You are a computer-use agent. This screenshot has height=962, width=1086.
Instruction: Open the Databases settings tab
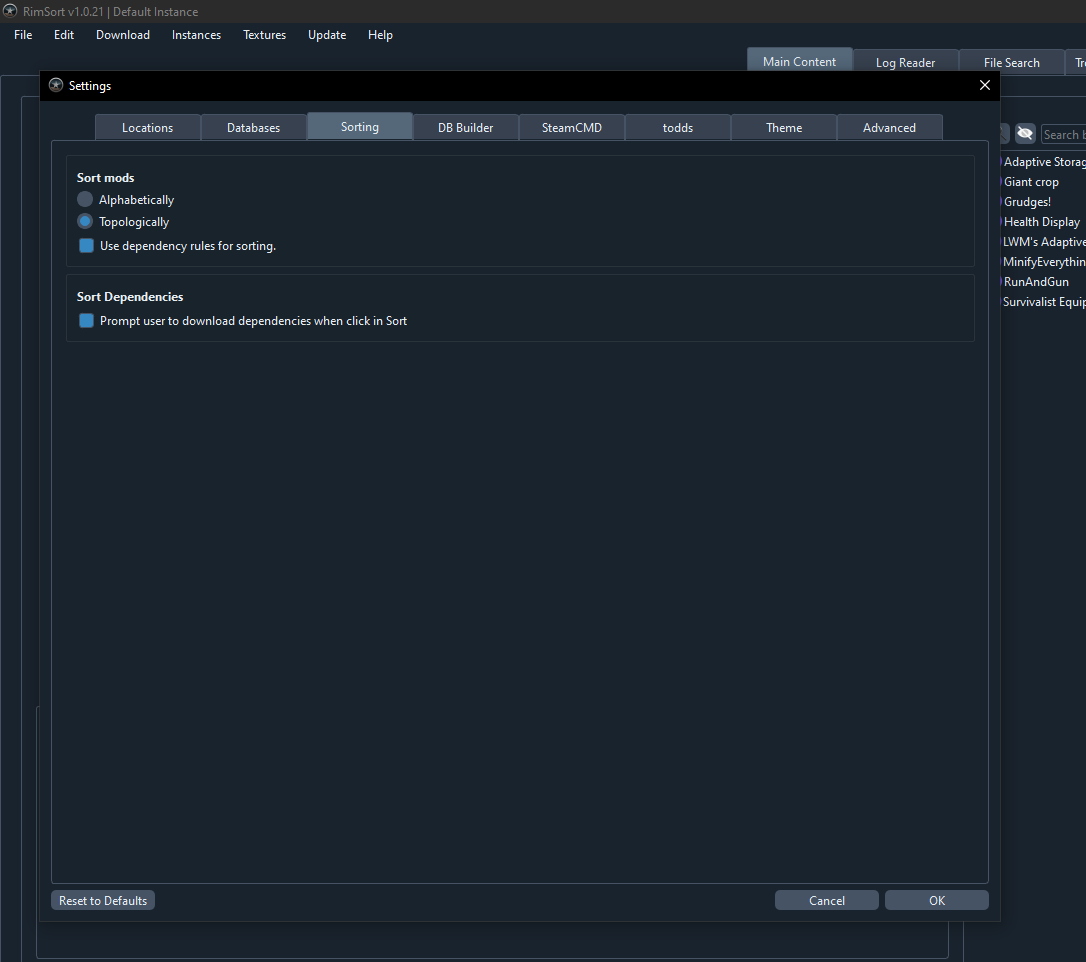(x=253, y=127)
